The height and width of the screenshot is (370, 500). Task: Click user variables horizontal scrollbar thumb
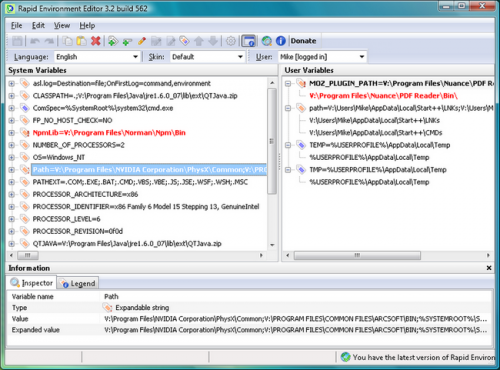[357, 255]
